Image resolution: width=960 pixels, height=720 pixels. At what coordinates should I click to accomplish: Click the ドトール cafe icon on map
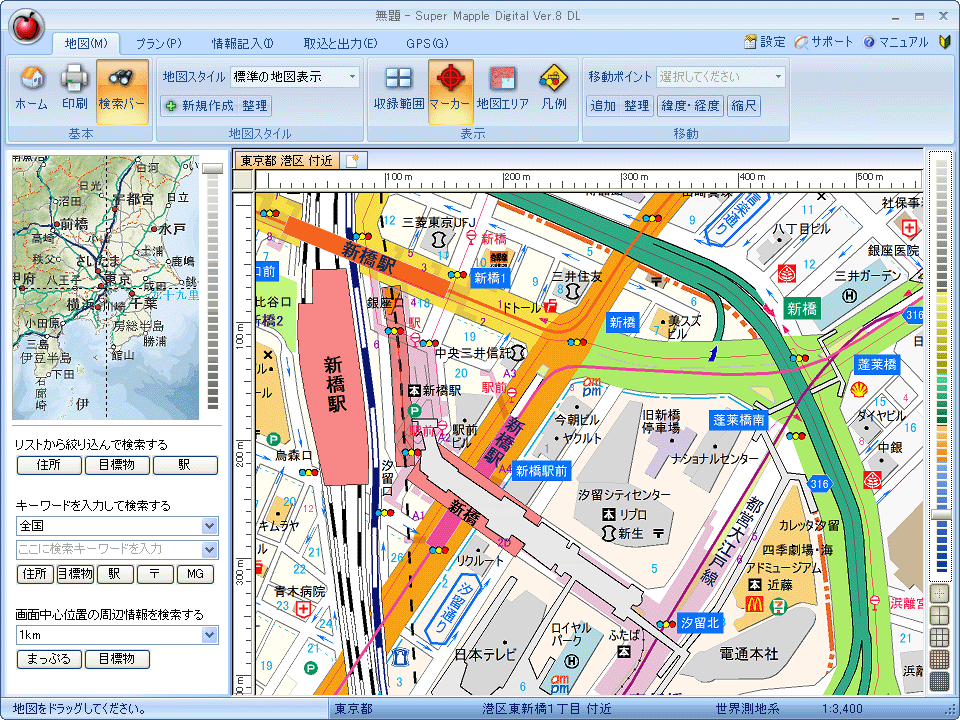[550, 307]
